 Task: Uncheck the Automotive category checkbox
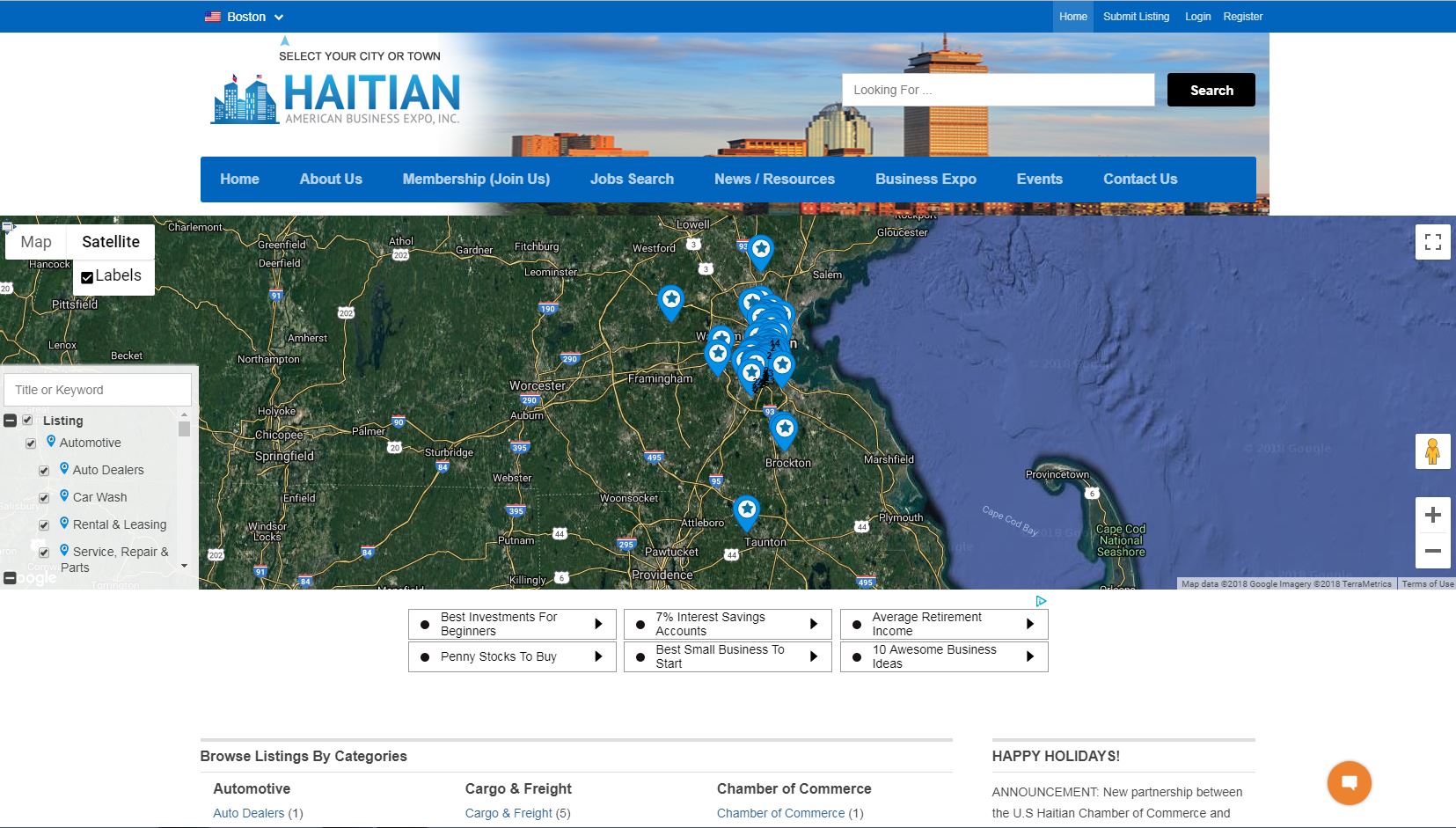point(31,443)
